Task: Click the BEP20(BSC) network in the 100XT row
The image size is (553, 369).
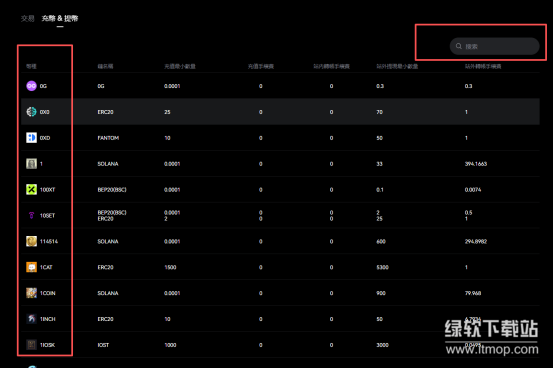Action: click(112, 190)
